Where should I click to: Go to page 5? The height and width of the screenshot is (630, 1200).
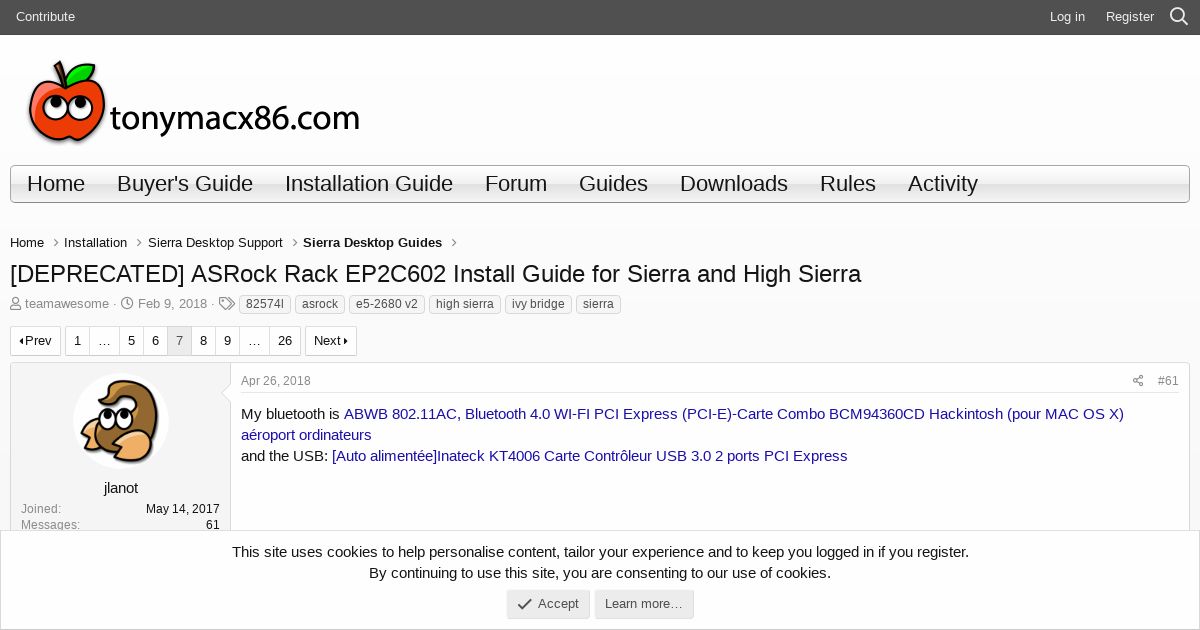[131, 341]
